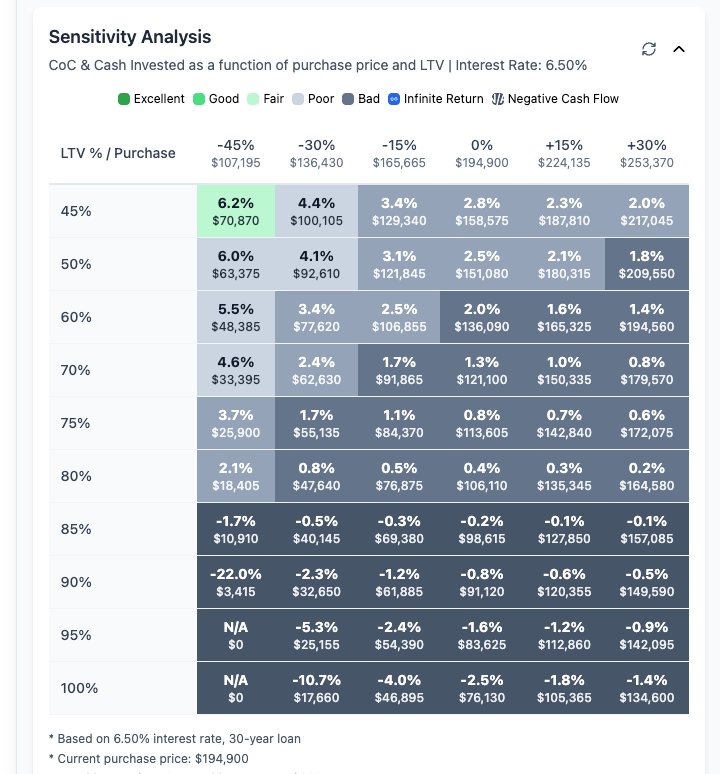Click the 2.0% cell showing $136,090
Image resolution: width=720 pixels, height=774 pixels.
(x=481, y=317)
